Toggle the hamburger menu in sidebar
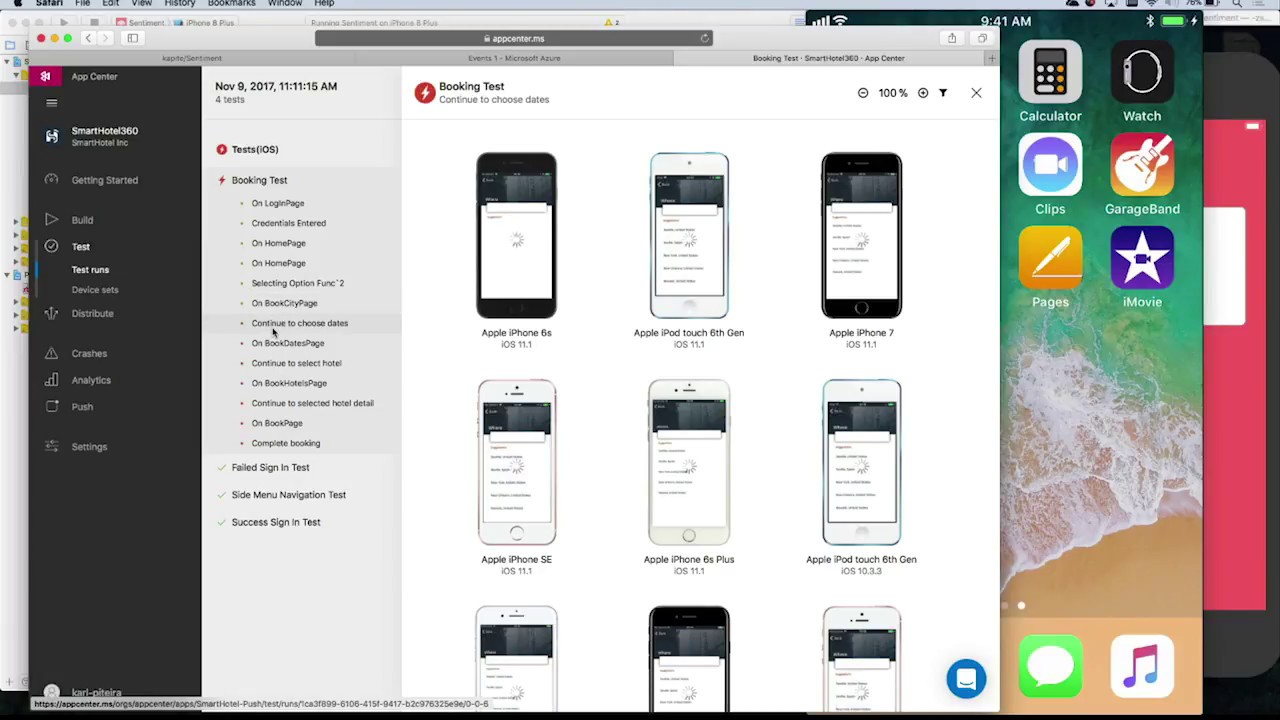 click(52, 102)
